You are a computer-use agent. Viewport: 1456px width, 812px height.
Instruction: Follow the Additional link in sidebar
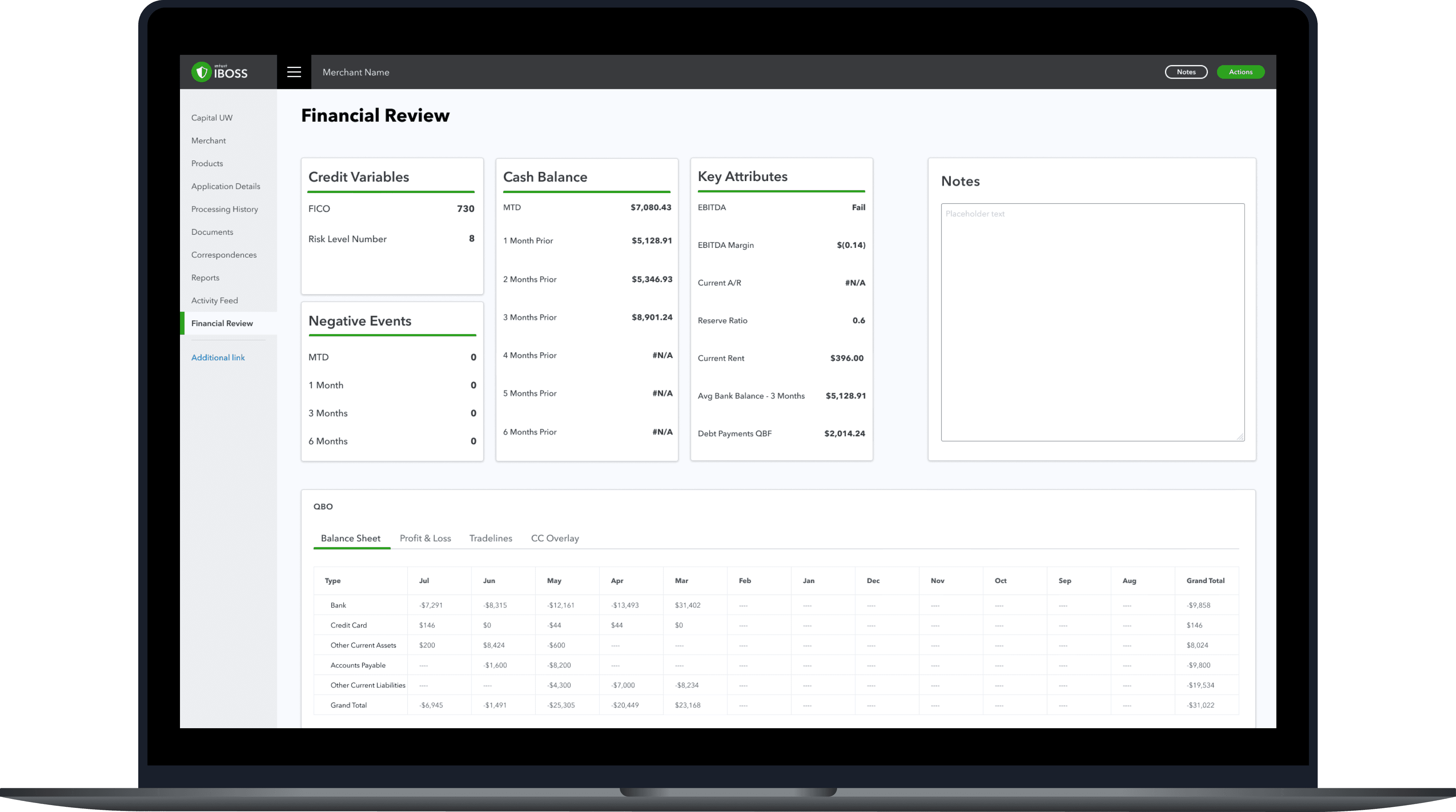[218, 357]
